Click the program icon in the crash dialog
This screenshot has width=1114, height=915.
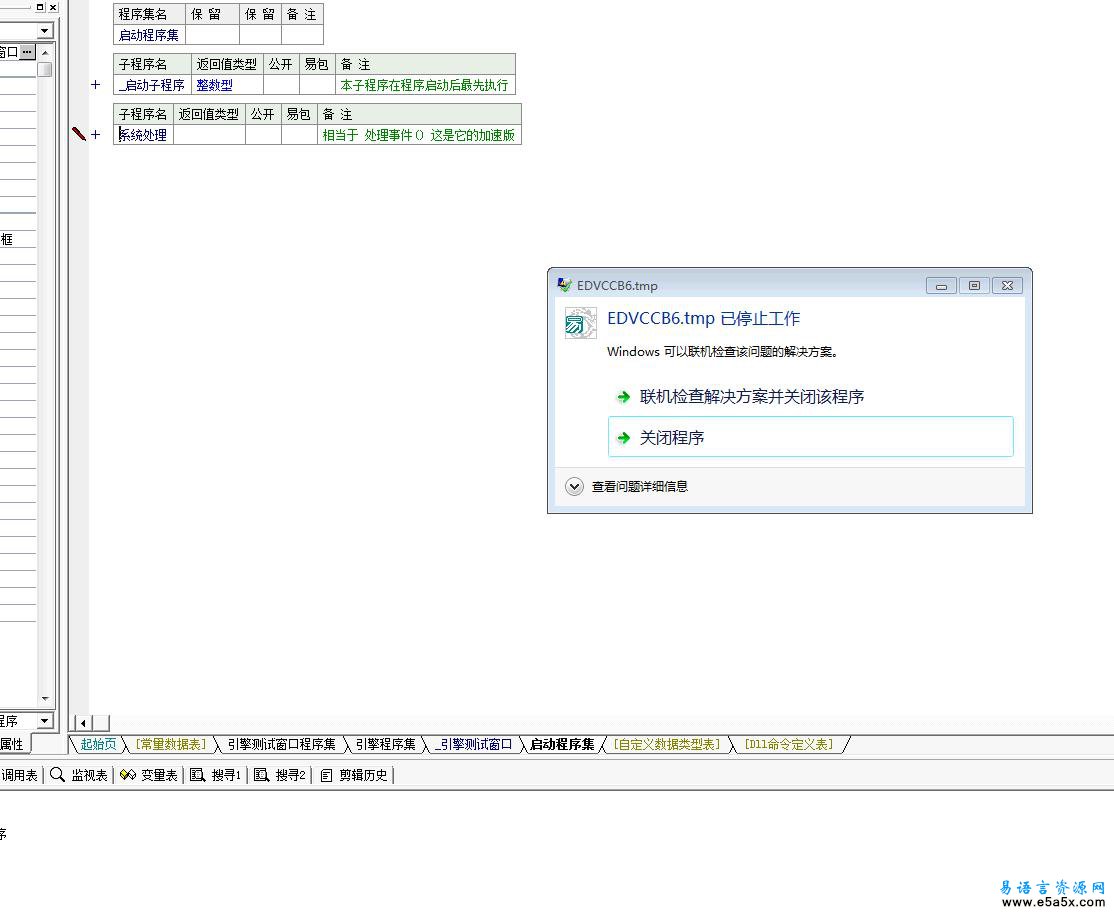click(x=580, y=323)
